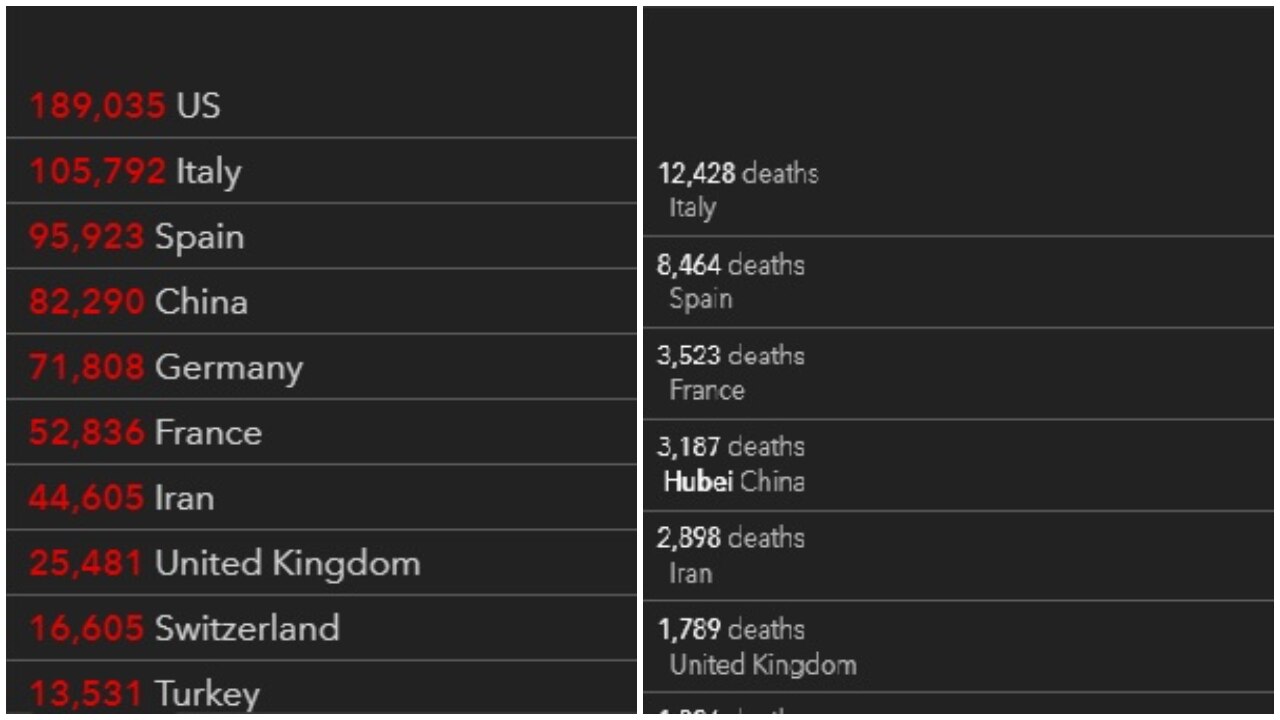Click the red 189,035 number
The width and height of the screenshot is (1280, 720).
[x=97, y=105]
